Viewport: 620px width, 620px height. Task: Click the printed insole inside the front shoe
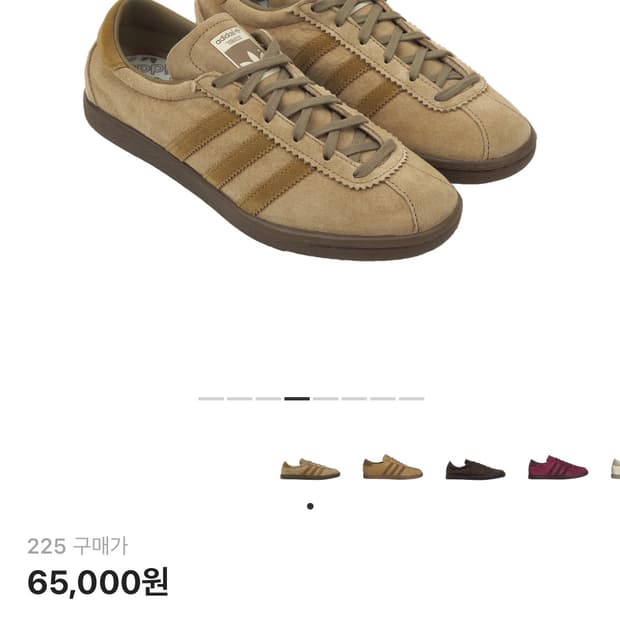pos(149,67)
